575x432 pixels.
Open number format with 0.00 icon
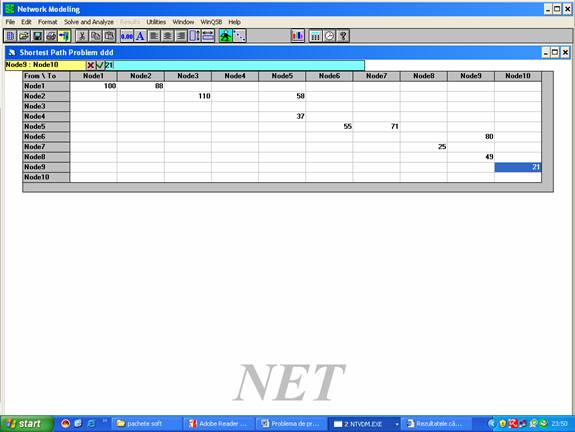pyautogui.click(x=127, y=36)
